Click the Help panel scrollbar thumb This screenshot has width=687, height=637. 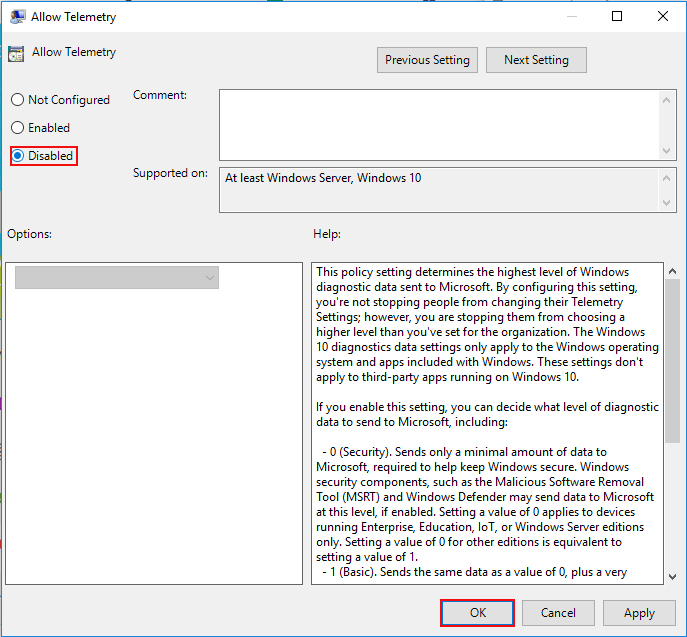[x=673, y=361]
